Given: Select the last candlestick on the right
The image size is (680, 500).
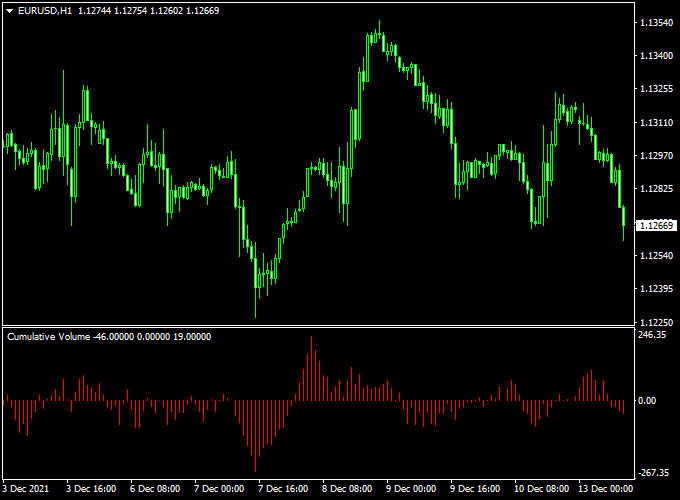Looking at the screenshot, I should pos(624,223).
